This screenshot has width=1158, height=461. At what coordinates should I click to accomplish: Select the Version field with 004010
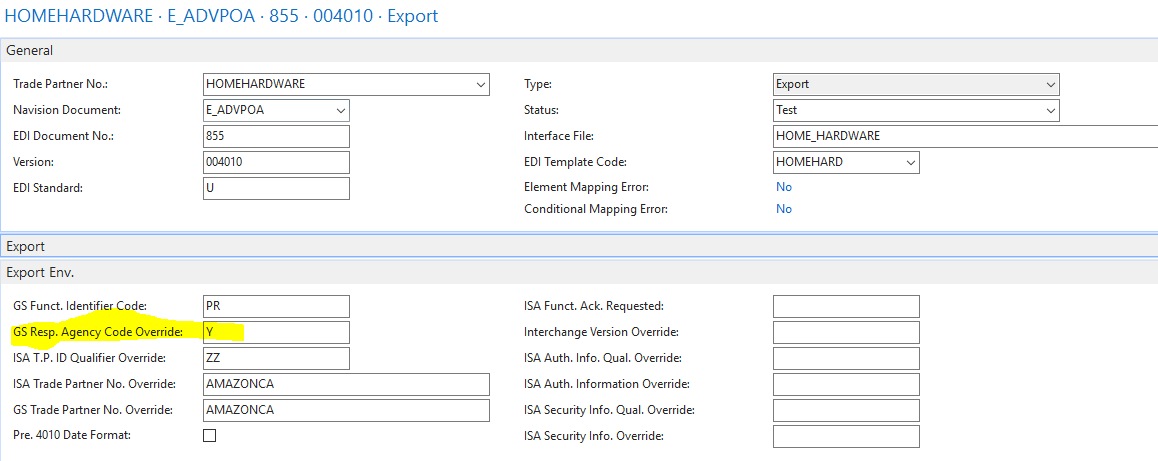pyautogui.click(x=276, y=162)
